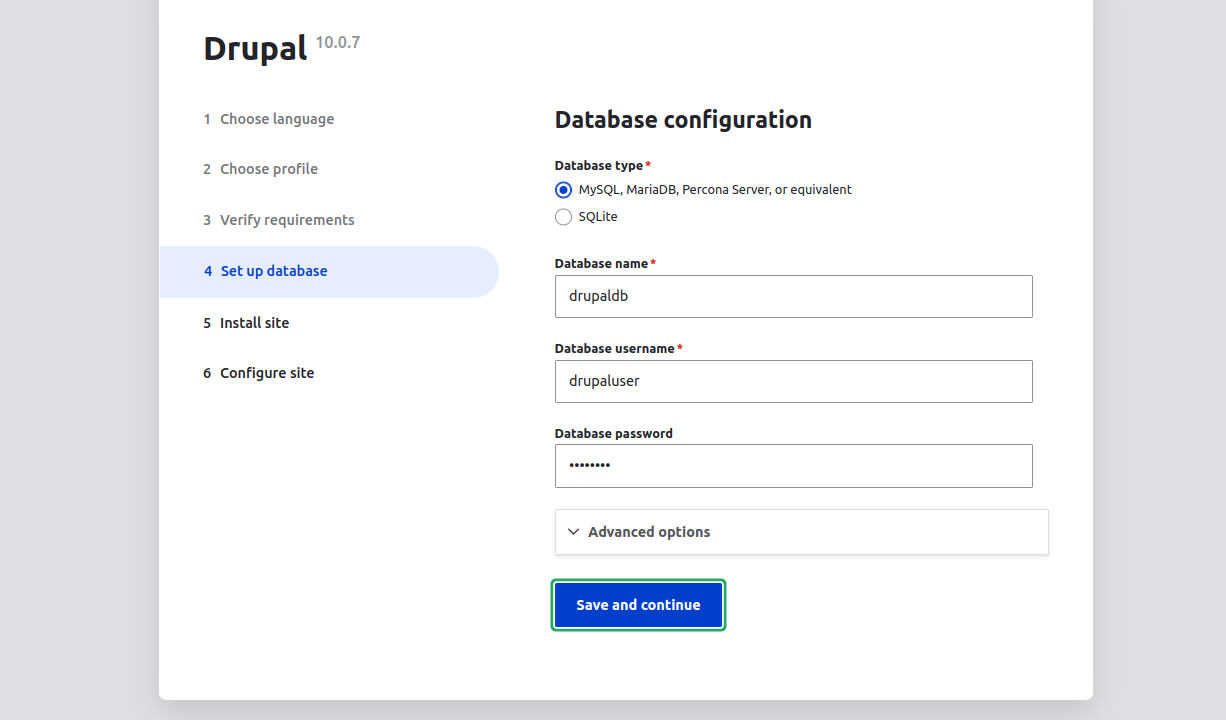Go to the Choose language step
Image resolution: width=1226 pixels, height=720 pixels.
(276, 119)
